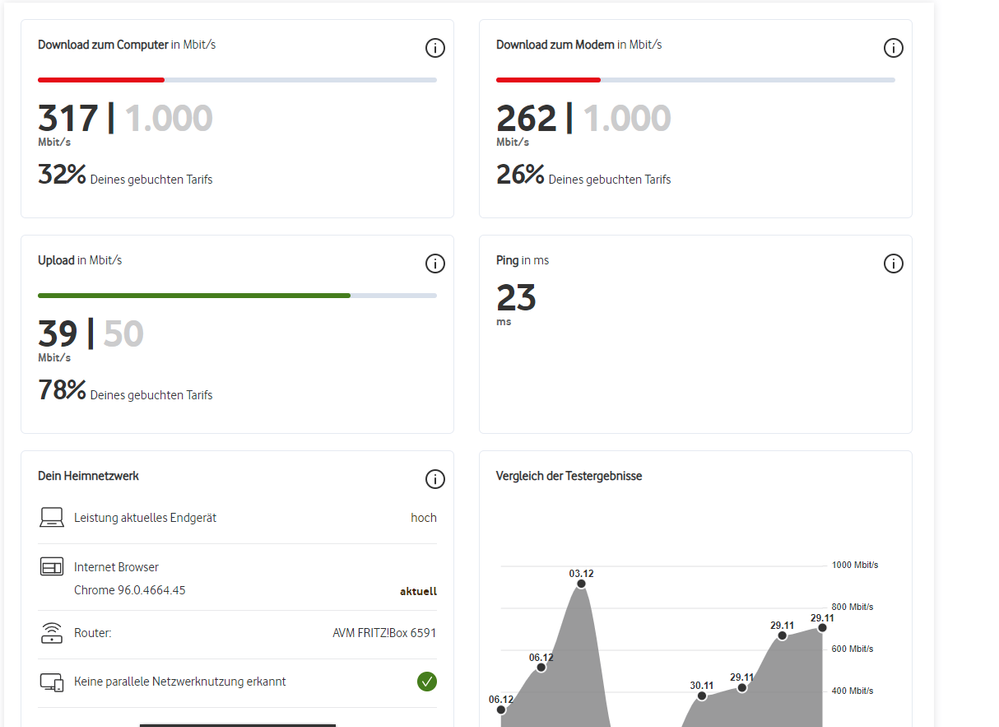
Task: Click the 'AVM FRITZ!Box 6591' router name
Action: coord(384,633)
